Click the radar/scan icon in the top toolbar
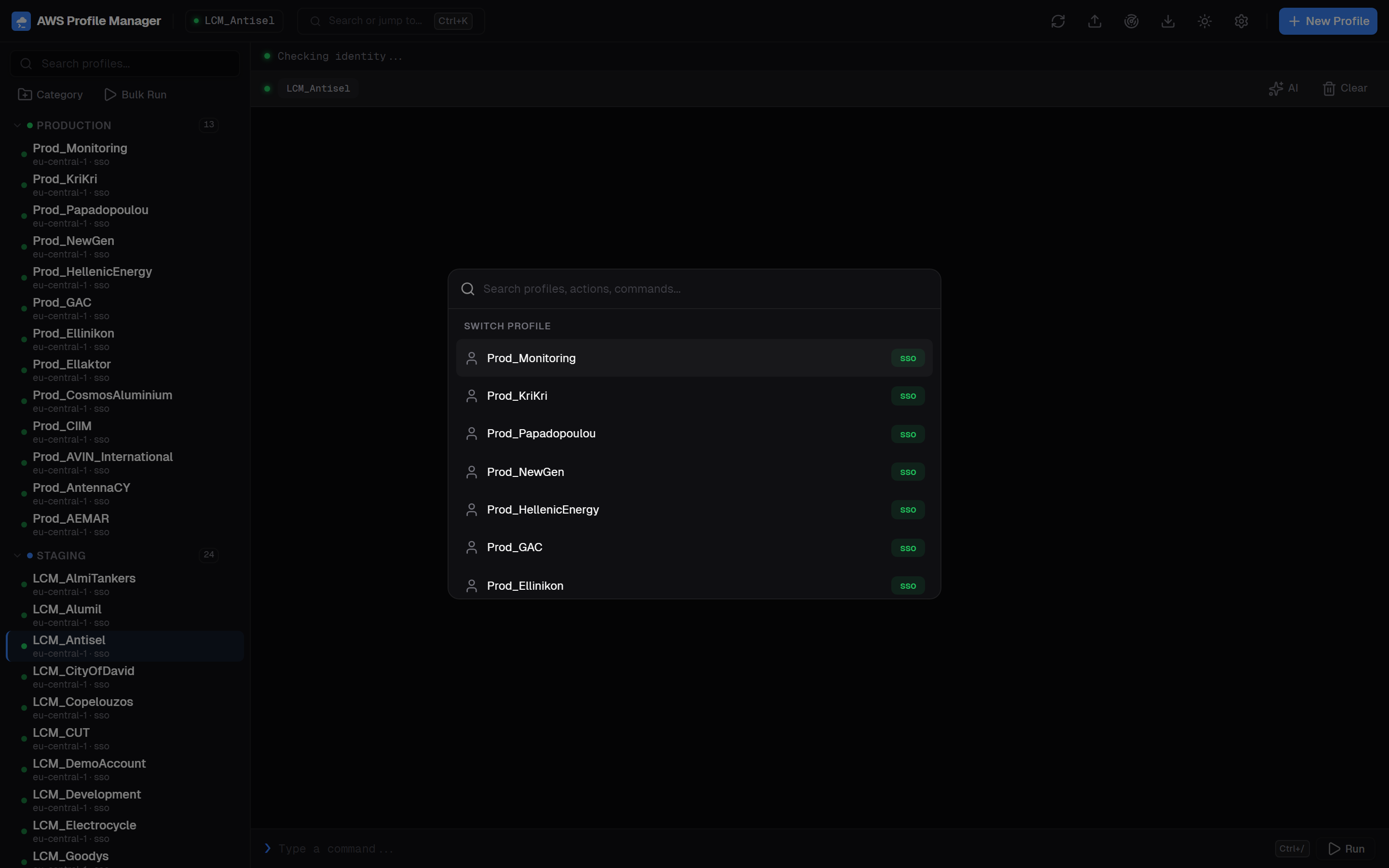Screen dimensions: 1389x868 coord(1131,21)
